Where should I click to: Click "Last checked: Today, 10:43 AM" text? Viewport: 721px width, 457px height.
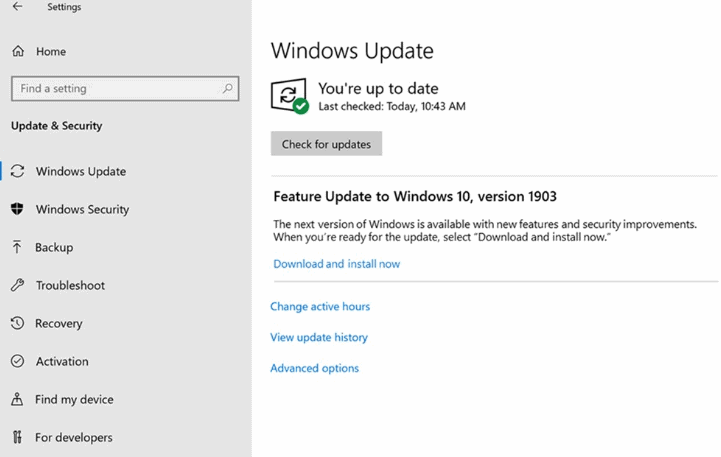click(392, 106)
